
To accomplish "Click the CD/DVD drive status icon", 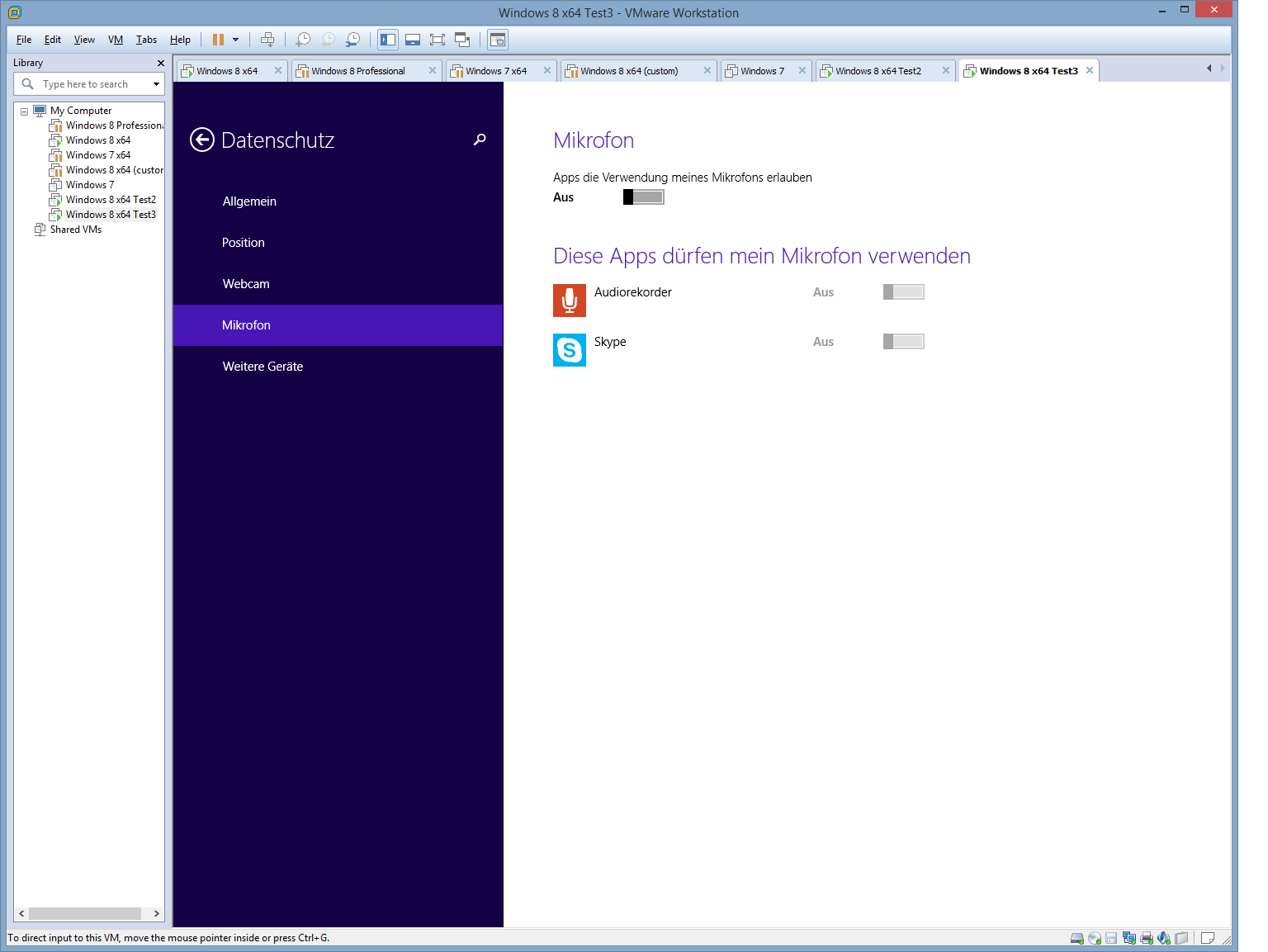I will [x=1095, y=938].
